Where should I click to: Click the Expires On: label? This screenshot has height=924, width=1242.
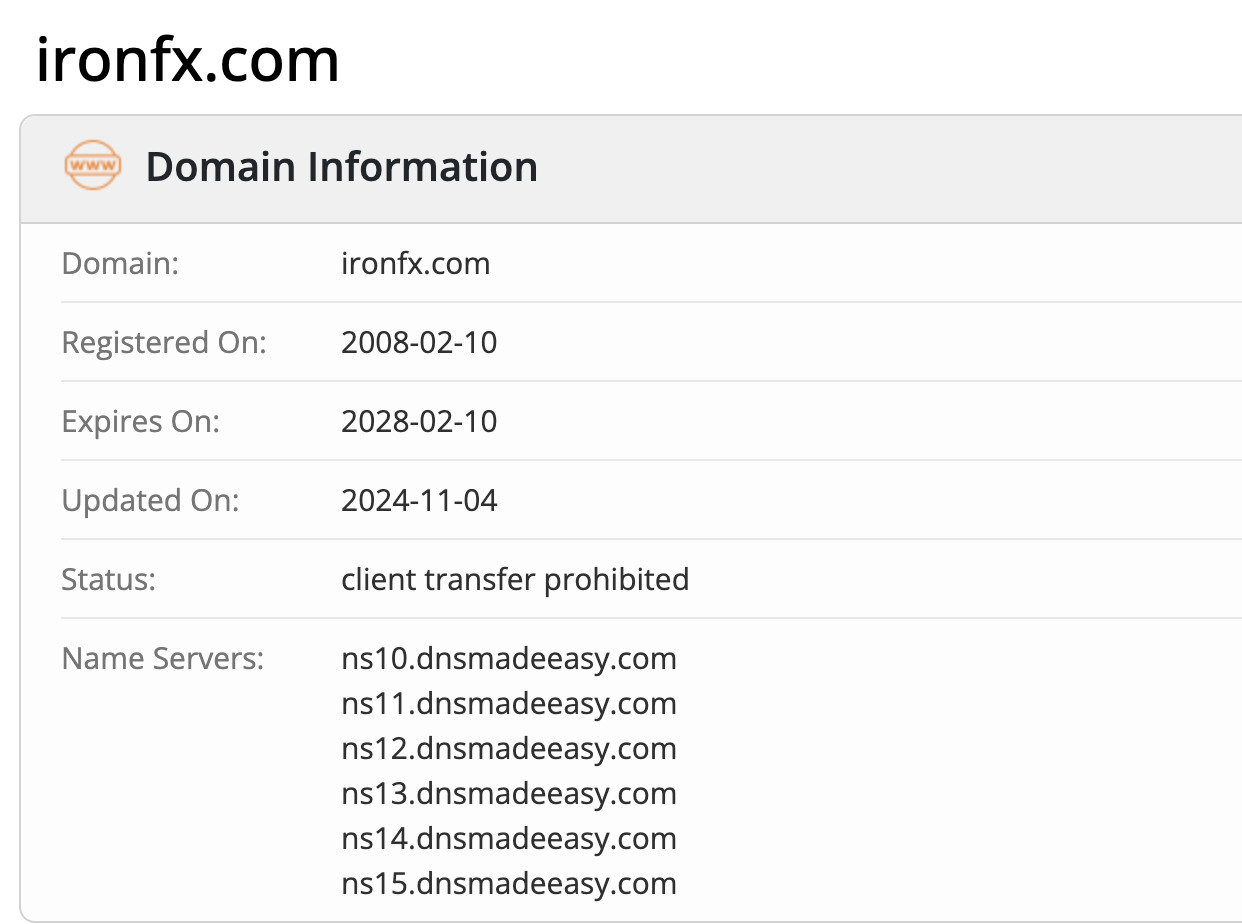coord(141,422)
